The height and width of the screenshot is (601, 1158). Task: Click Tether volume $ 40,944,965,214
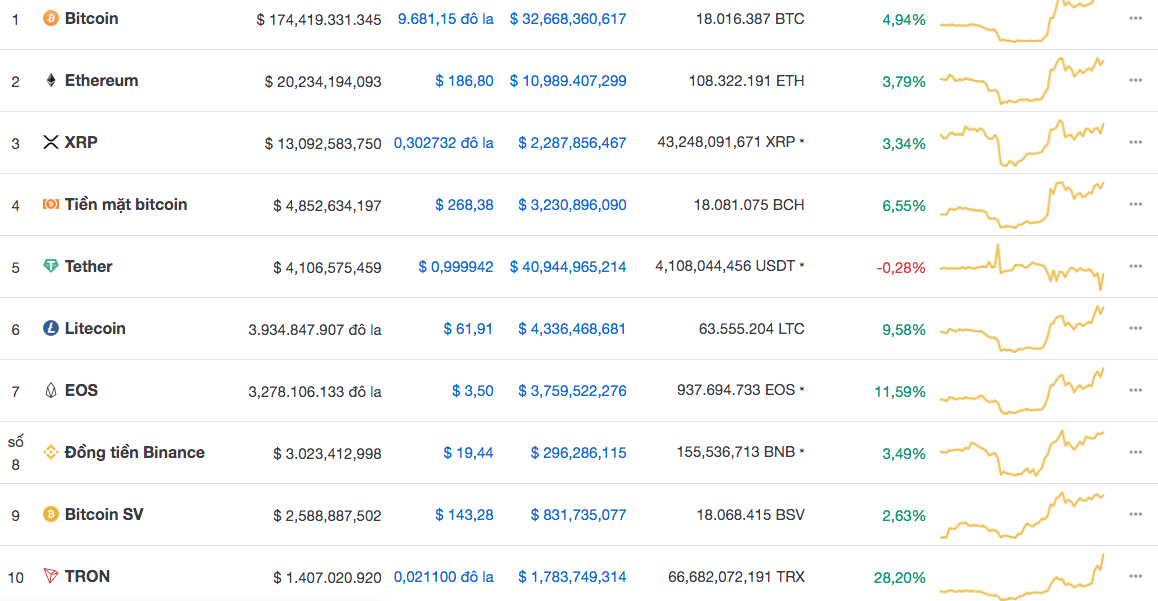(568, 267)
